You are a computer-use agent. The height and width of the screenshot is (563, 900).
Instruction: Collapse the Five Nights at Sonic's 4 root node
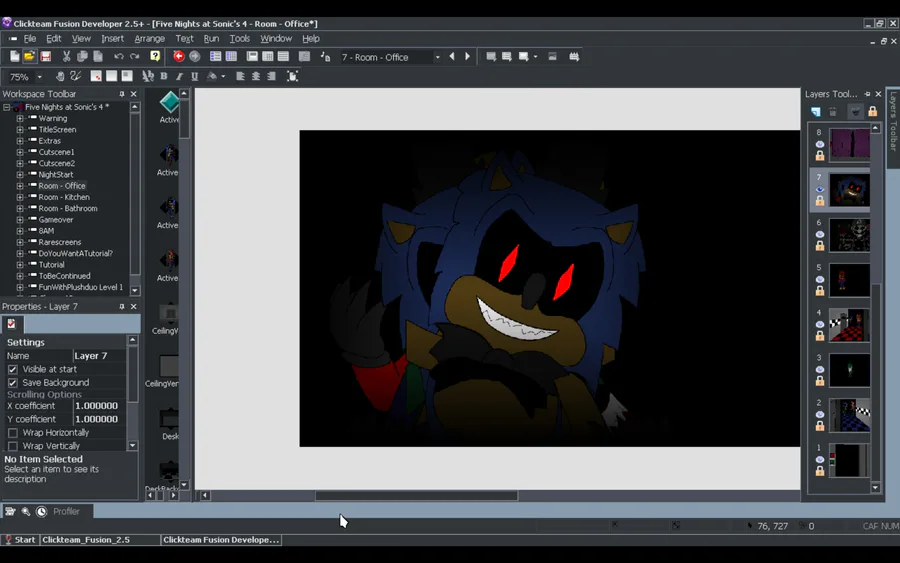pyautogui.click(x=6, y=107)
